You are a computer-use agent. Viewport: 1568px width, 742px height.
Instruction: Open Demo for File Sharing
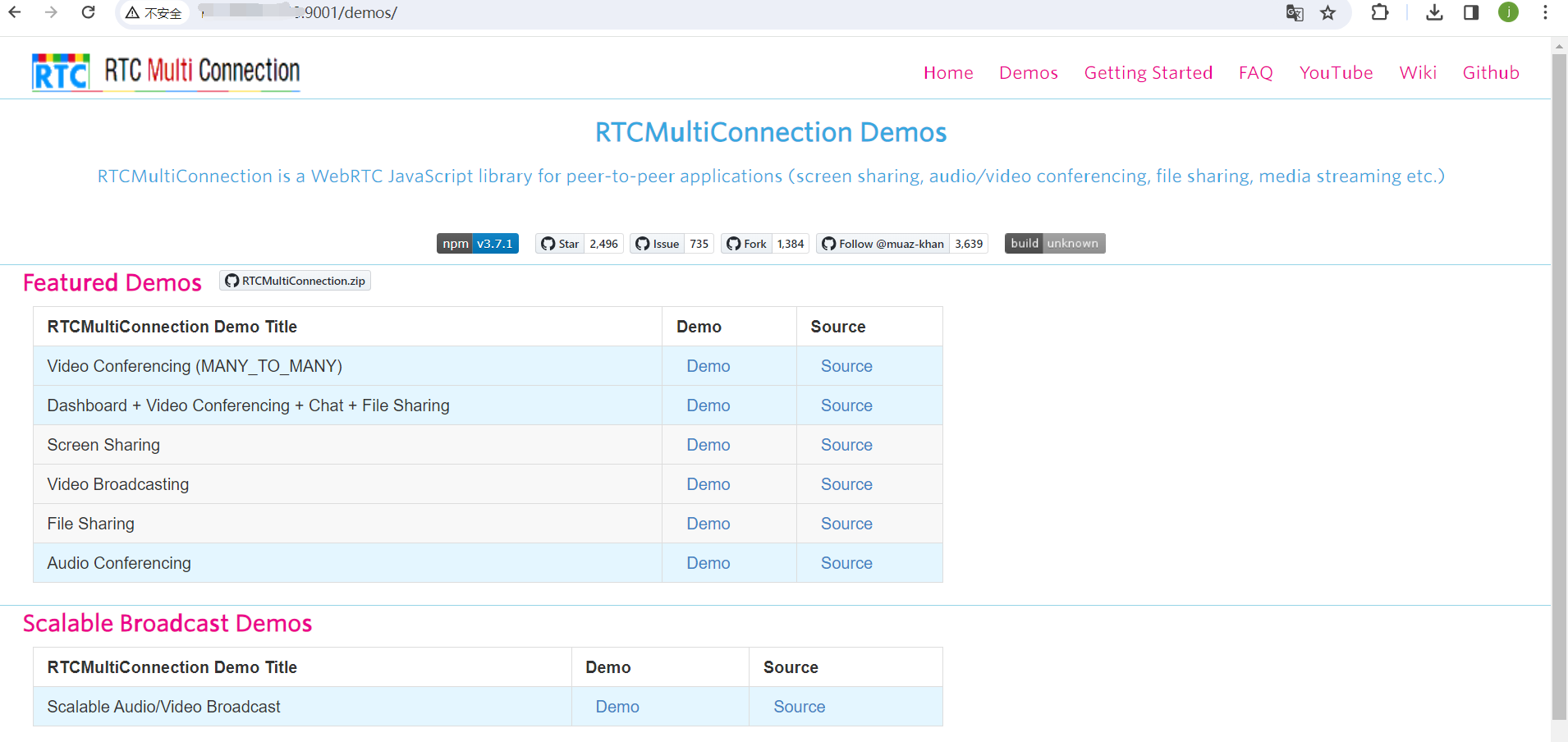(708, 524)
